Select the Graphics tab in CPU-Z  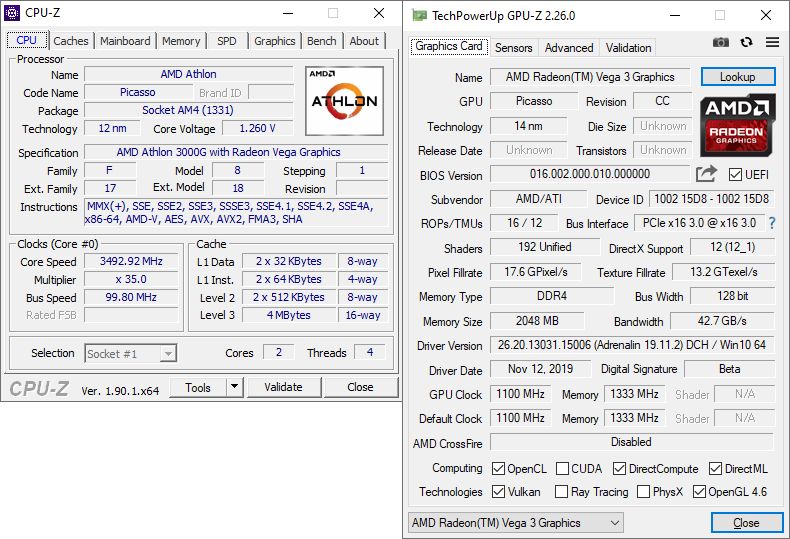pyautogui.click(x=275, y=41)
